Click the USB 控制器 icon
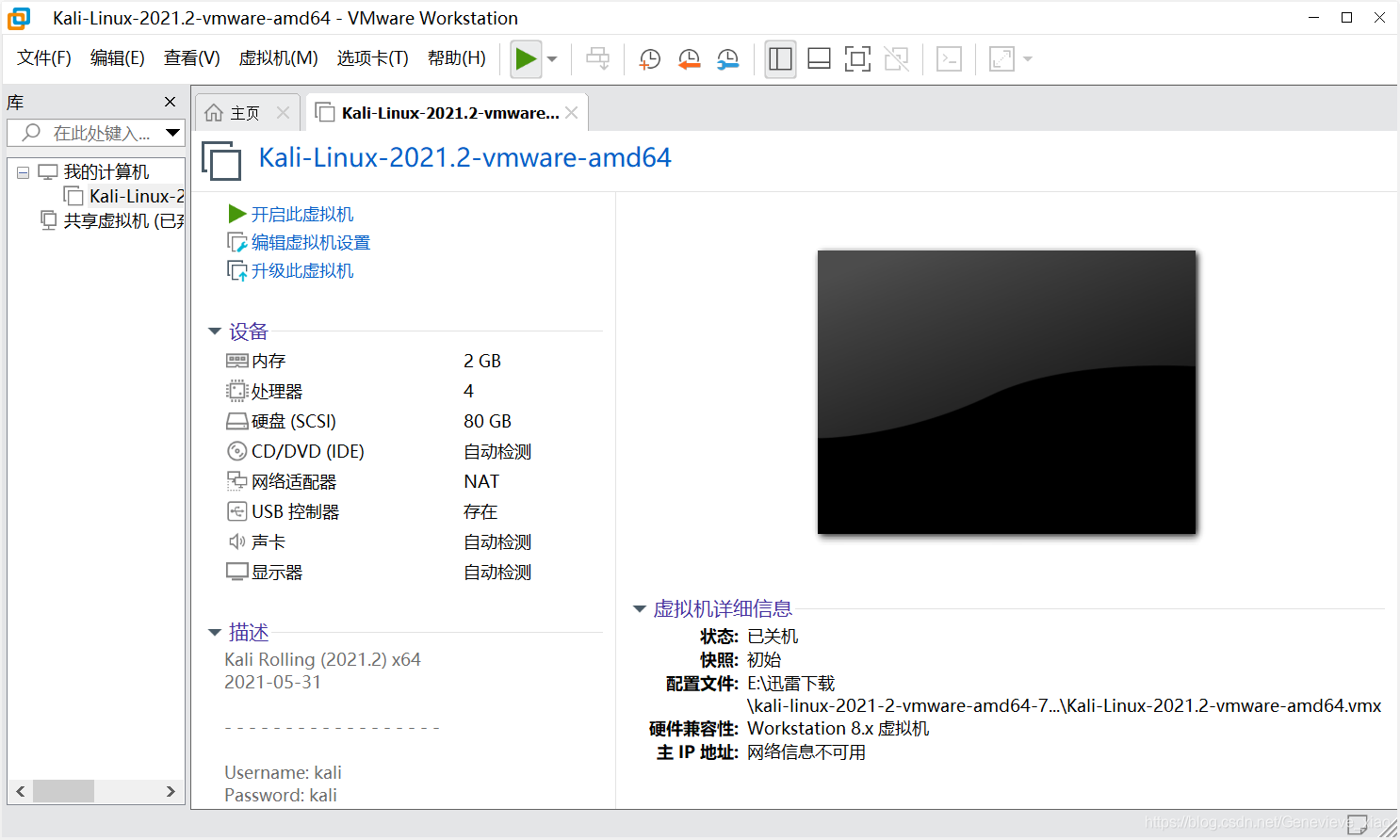The width and height of the screenshot is (1400, 840). (x=236, y=511)
